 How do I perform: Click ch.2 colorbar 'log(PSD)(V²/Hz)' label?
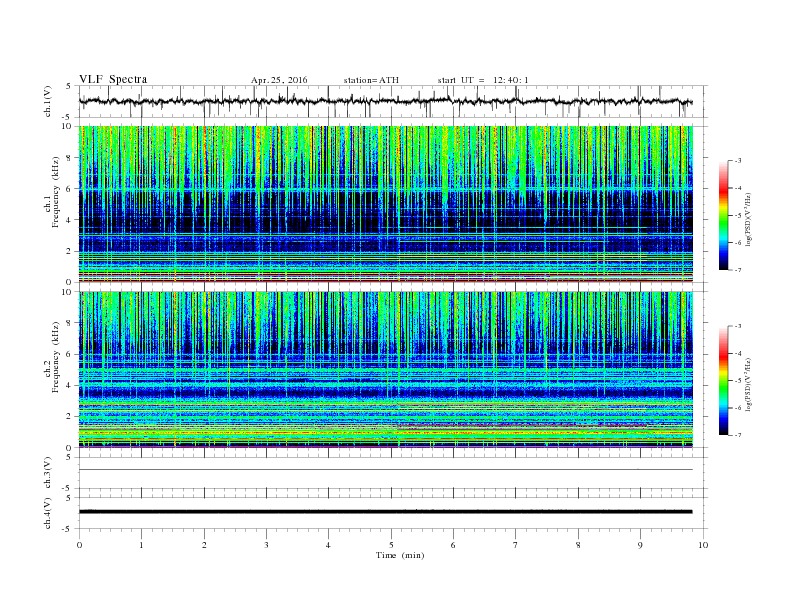pos(748,384)
